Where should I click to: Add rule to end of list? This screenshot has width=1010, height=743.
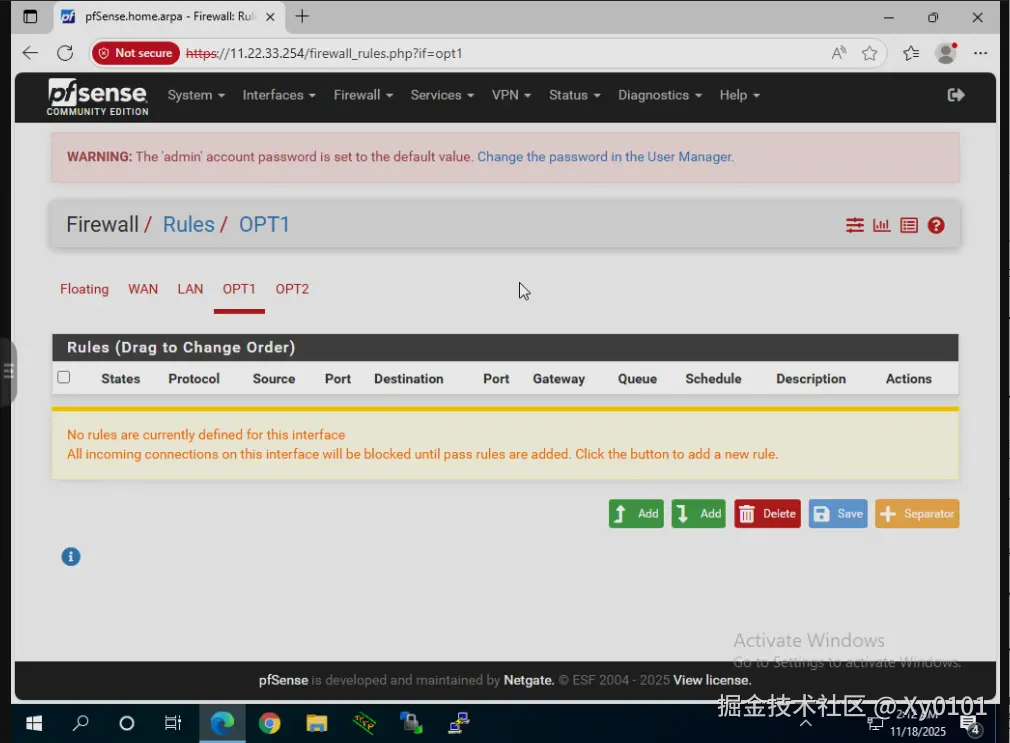tap(698, 514)
